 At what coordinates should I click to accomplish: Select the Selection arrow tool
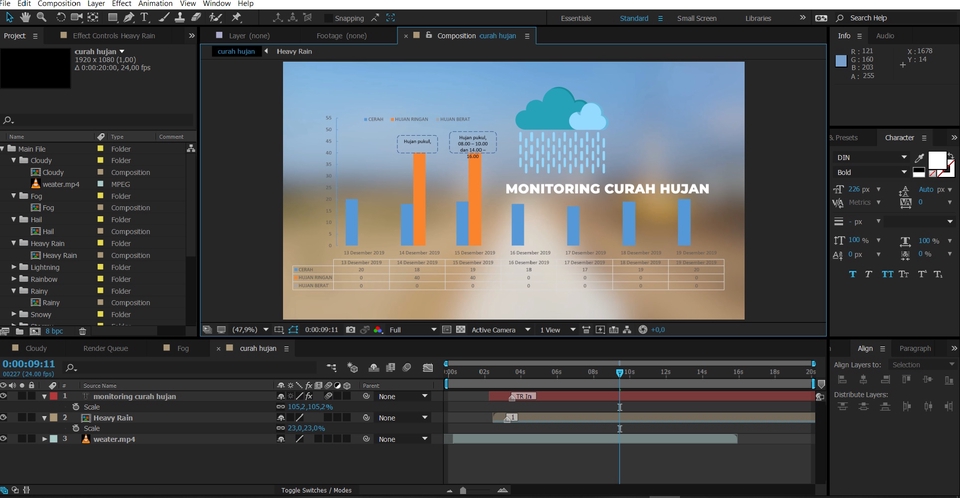10,17
